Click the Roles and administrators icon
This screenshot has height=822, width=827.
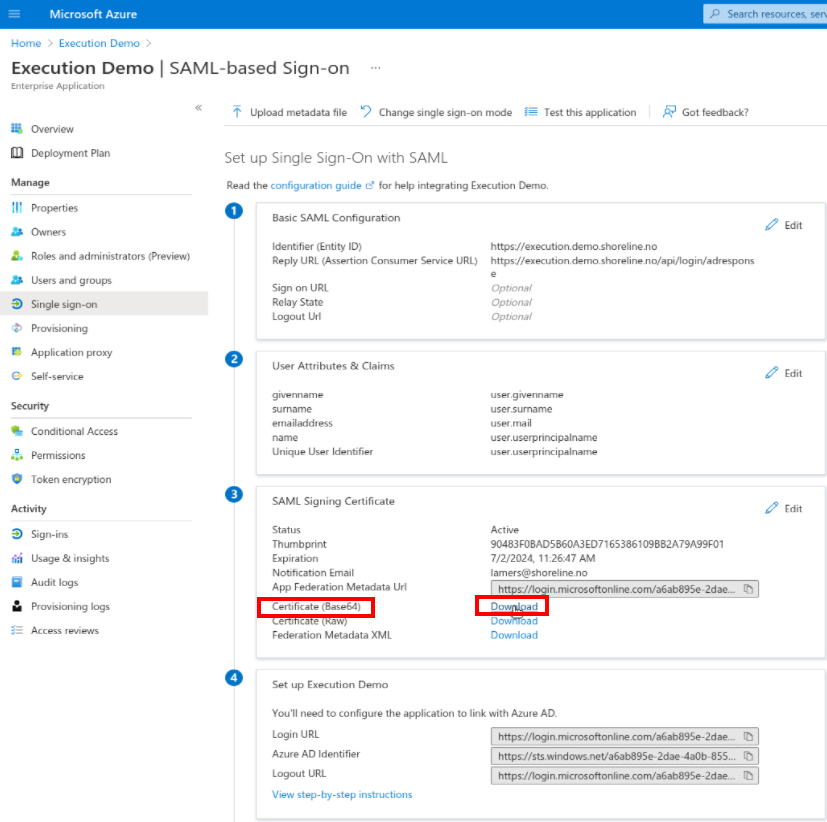tap(17, 256)
